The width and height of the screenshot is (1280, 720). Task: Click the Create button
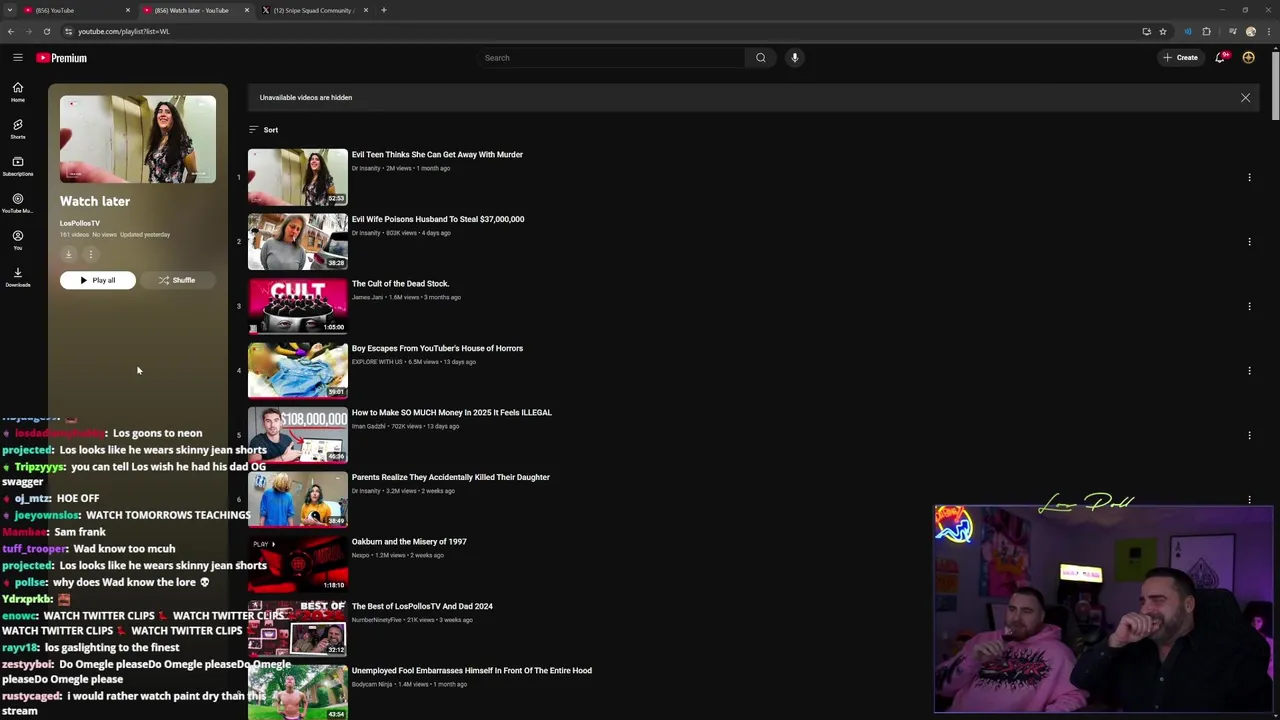click(x=1180, y=58)
